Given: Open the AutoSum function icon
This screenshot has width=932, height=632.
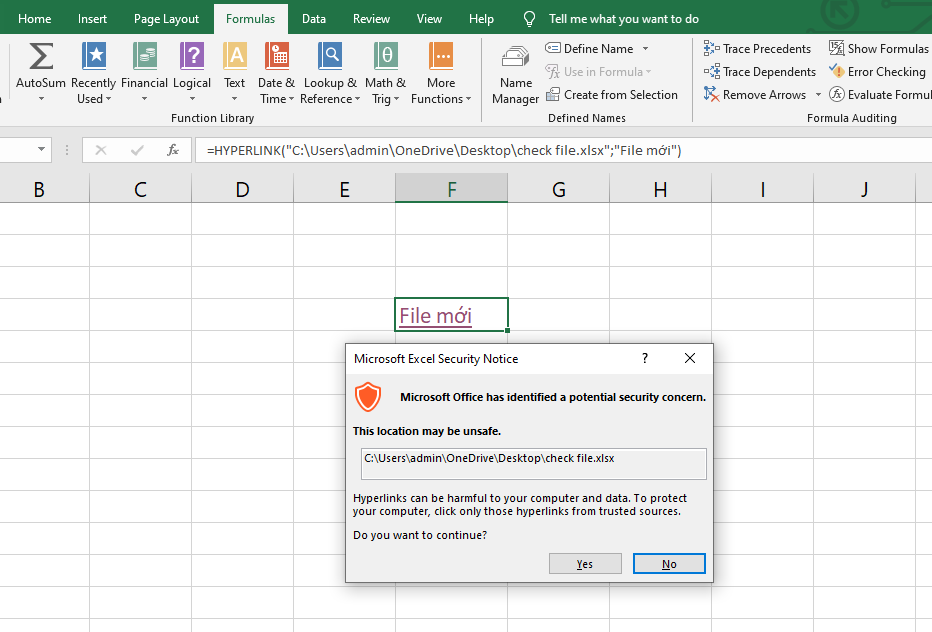Looking at the screenshot, I should click(x=41, y=58).
